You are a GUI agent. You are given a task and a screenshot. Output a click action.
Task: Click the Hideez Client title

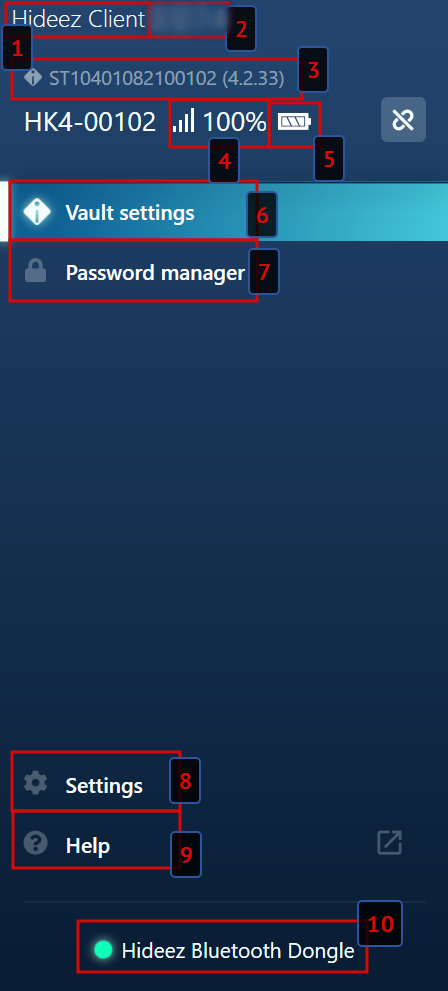[x=78, y=19]
